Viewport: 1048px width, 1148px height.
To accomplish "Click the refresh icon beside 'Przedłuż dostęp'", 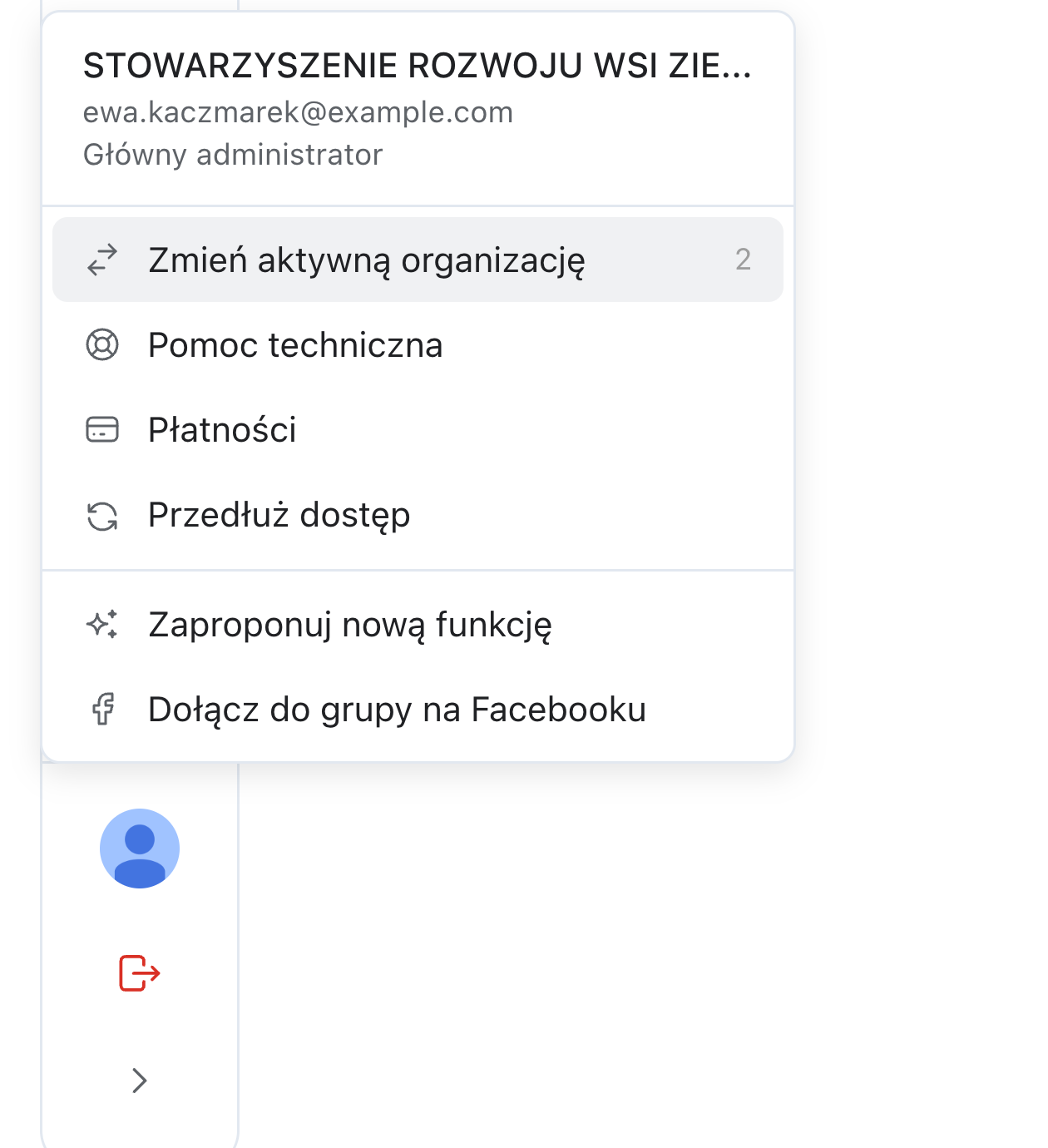I will [x=102, y=516].
